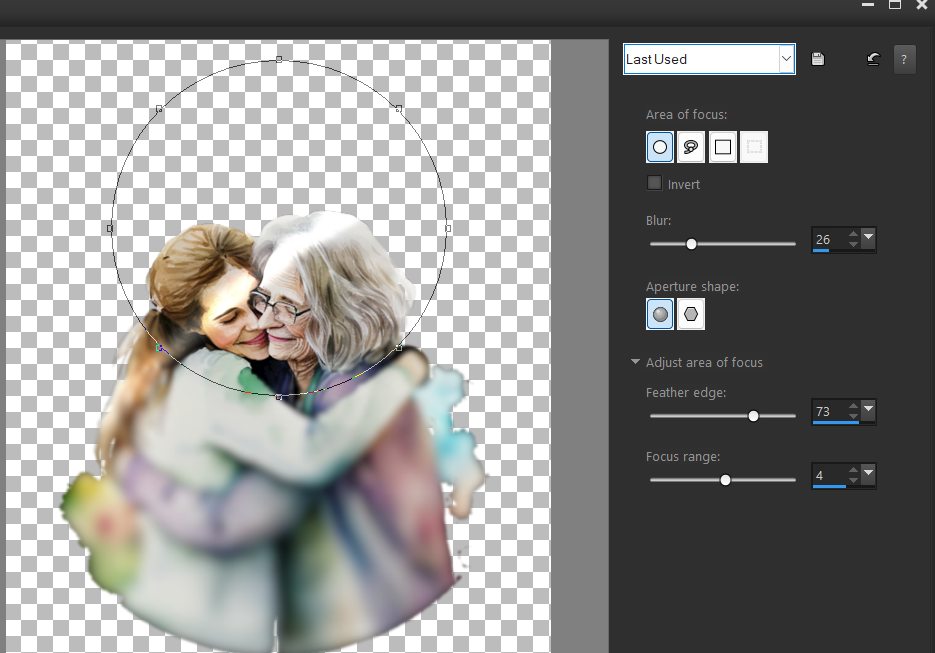
Task: Enable the Invert checkbox
Action: [655, 183]
